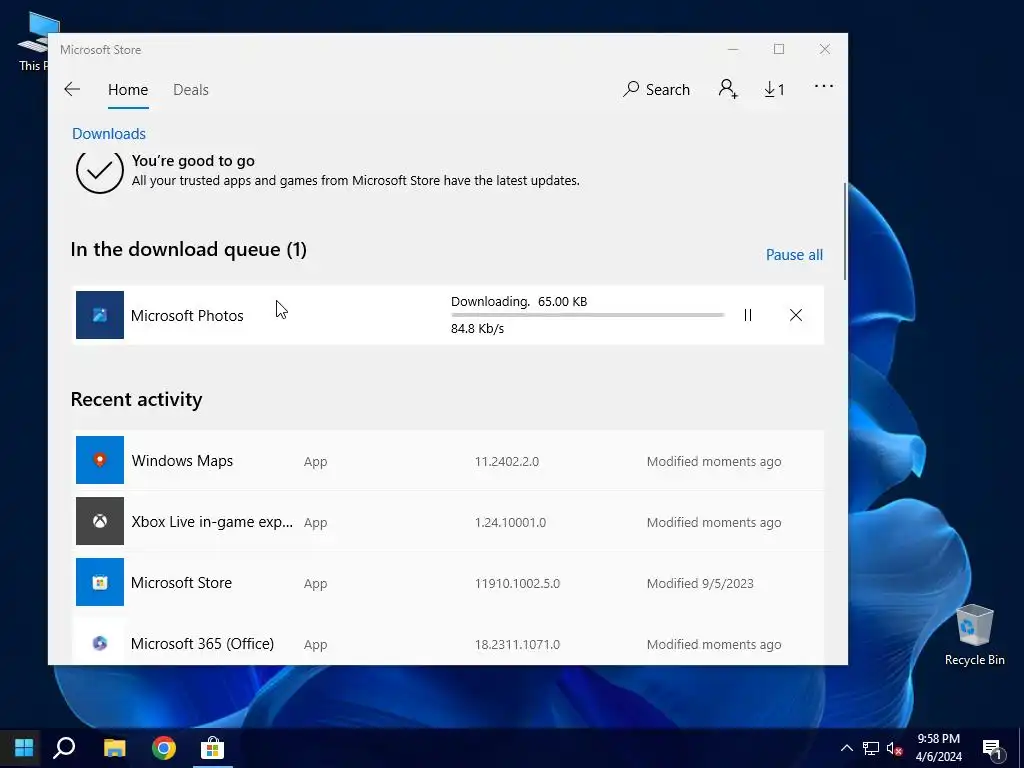Click the Recent activity heading
The image size is (1024, 768).
(136, 399)
